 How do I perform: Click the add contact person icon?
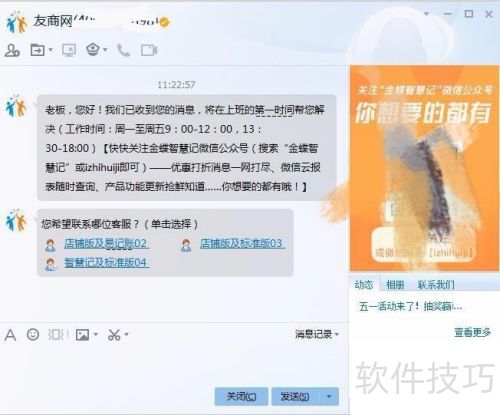point(12,50)
